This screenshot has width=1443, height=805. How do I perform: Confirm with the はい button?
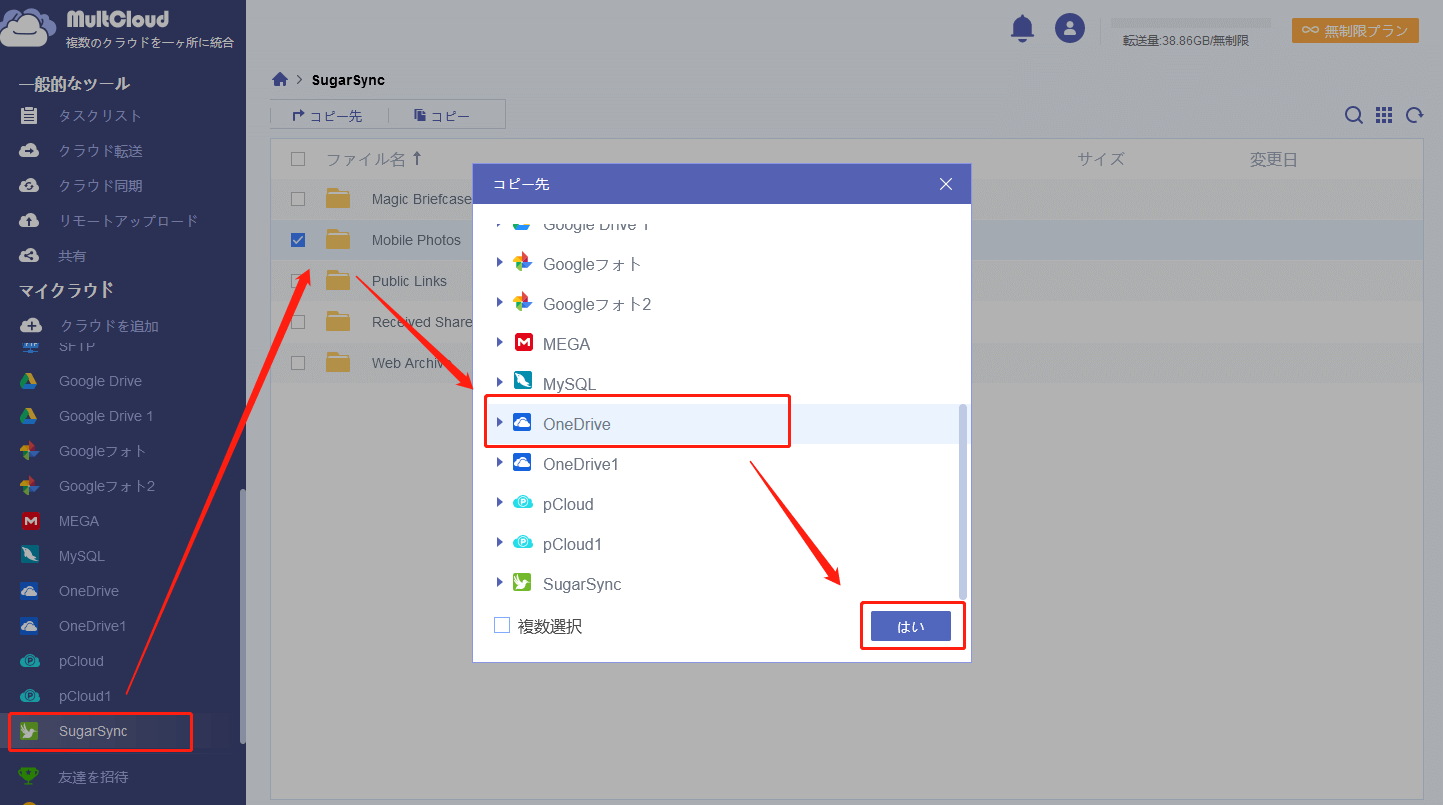pyautogui.click(x=910, y=626)
